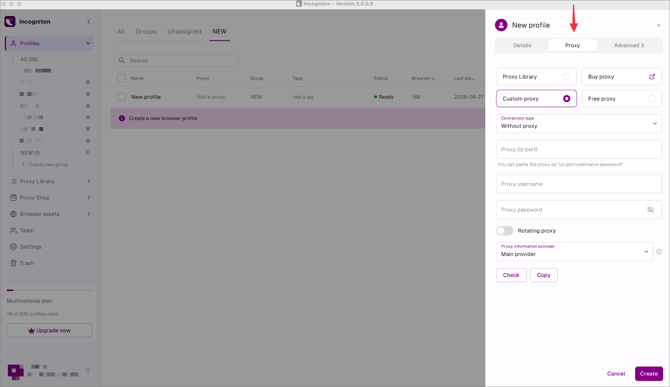
Task: Close the New profile panel
Action: [x=658, y=25]
